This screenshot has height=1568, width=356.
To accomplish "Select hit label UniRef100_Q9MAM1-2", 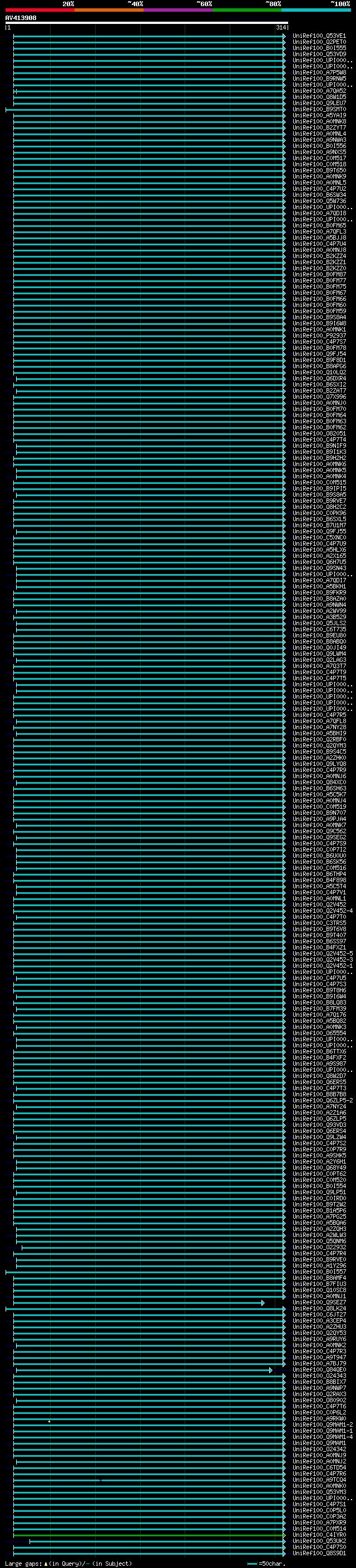I will point(323,1424).
